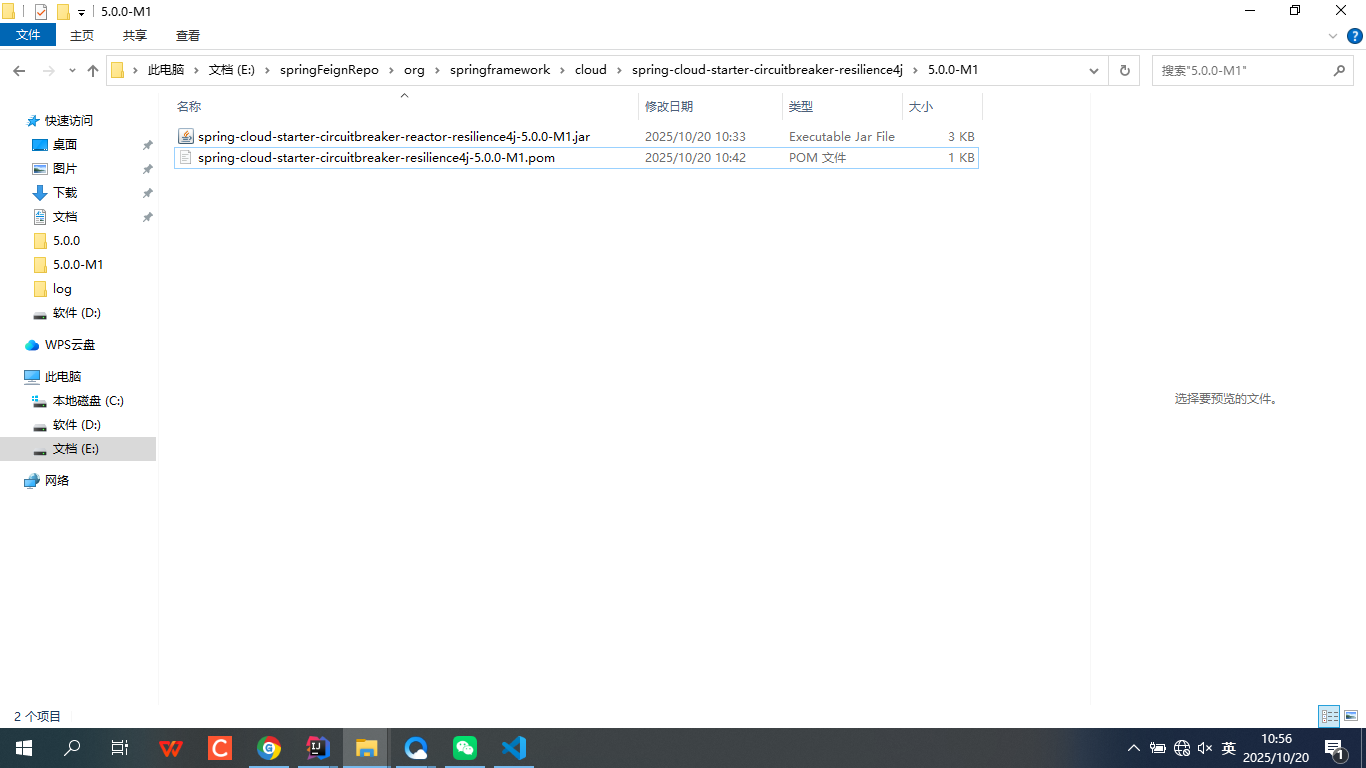Select 快速访问 in the navigation pane

point(69,120)
